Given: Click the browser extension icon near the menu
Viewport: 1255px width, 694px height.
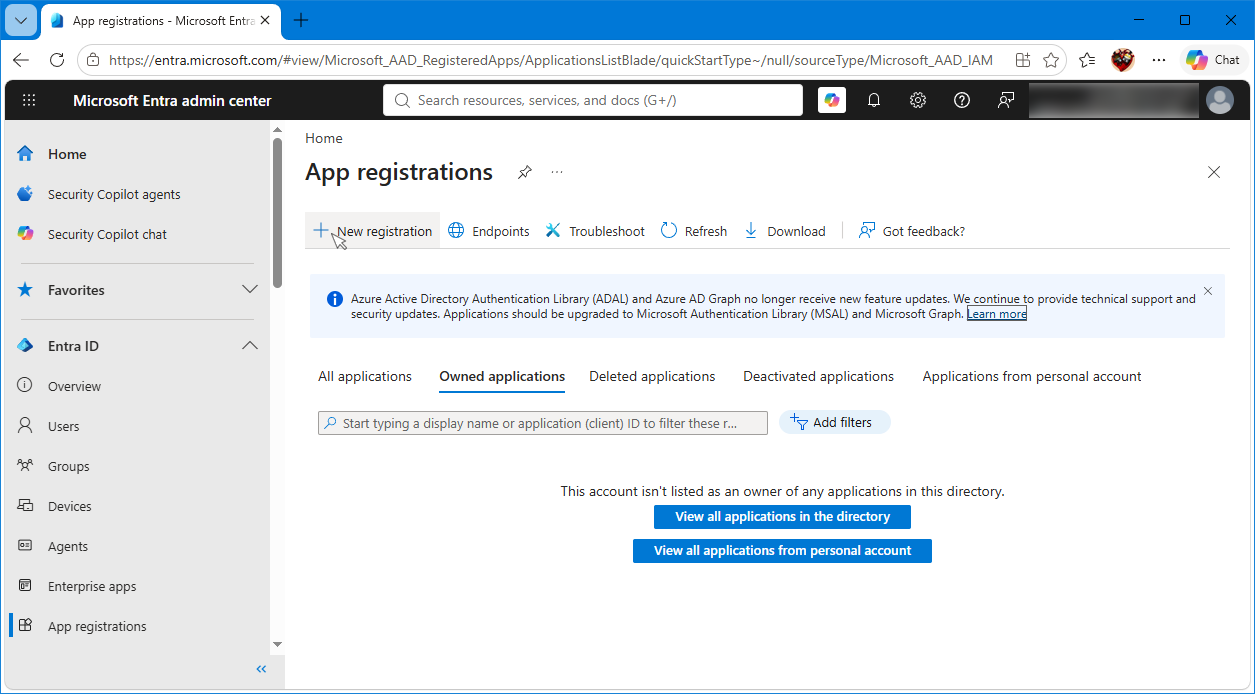Looking at the screenshot, I should (x=1123, y=60).
